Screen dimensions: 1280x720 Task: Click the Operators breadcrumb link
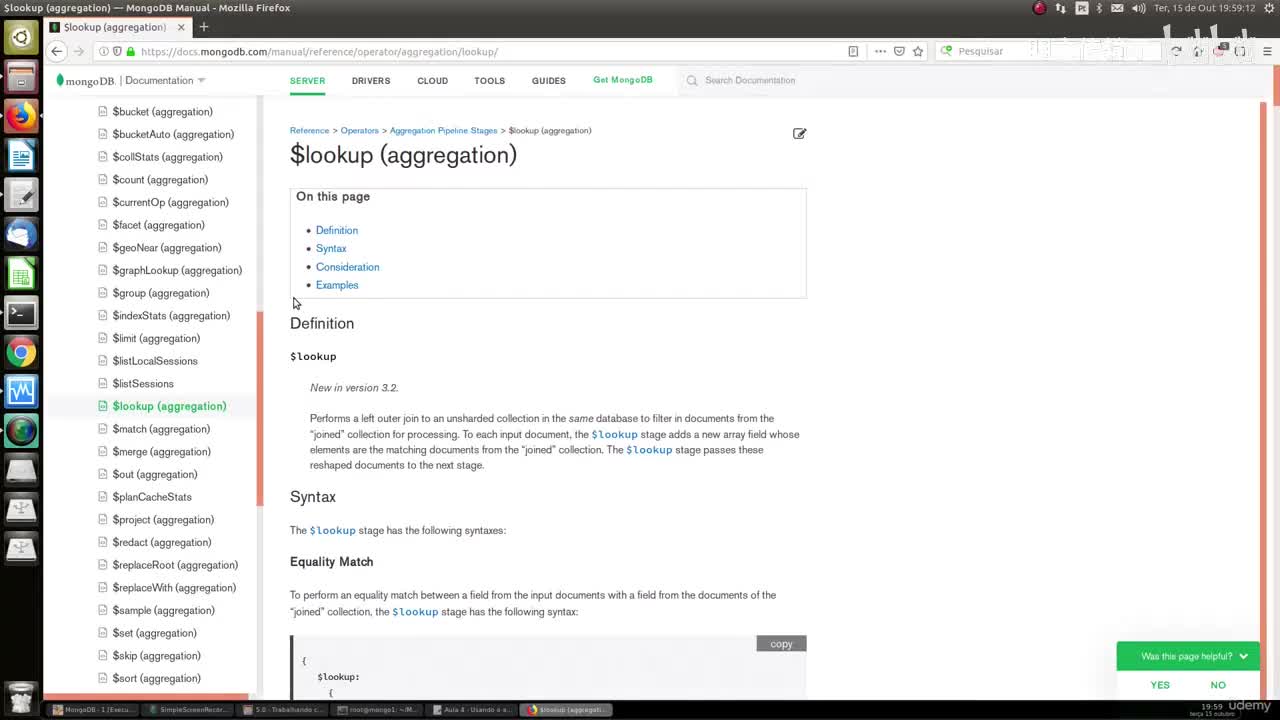point(359,130)
